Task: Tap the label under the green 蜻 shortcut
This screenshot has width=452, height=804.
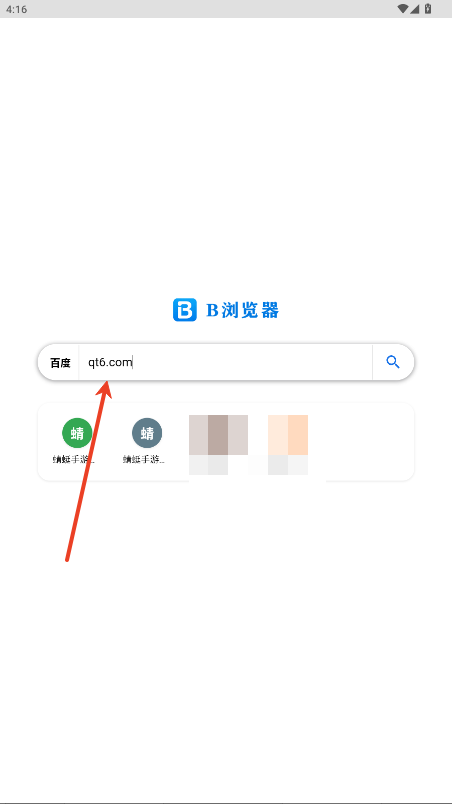Action: 74,459
